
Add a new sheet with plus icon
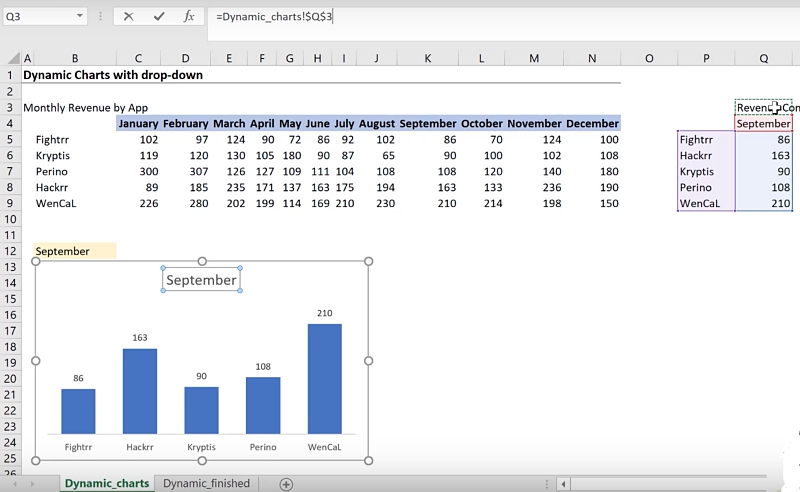coord(286,484)
